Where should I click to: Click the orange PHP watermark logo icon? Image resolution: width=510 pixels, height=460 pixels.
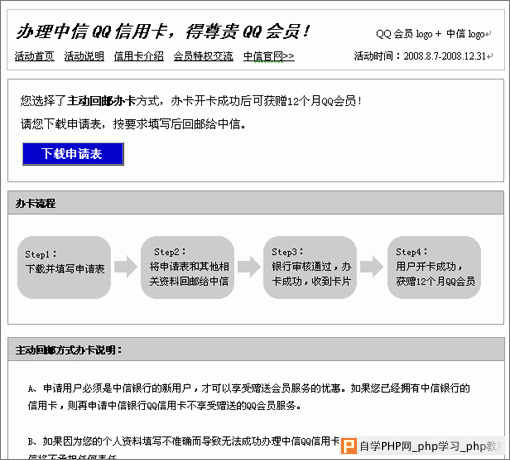coord(349,446)
